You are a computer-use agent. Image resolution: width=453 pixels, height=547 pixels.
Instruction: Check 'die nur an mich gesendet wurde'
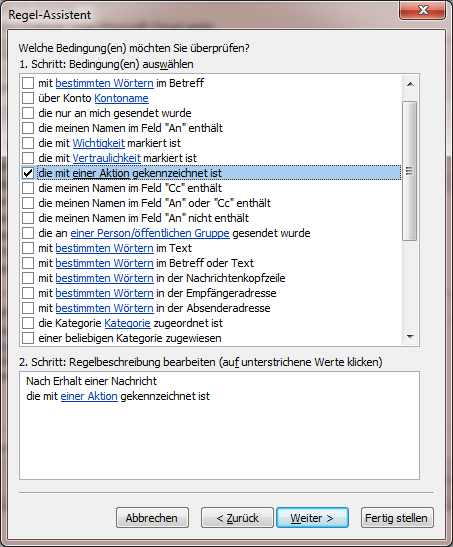point(28,113)
